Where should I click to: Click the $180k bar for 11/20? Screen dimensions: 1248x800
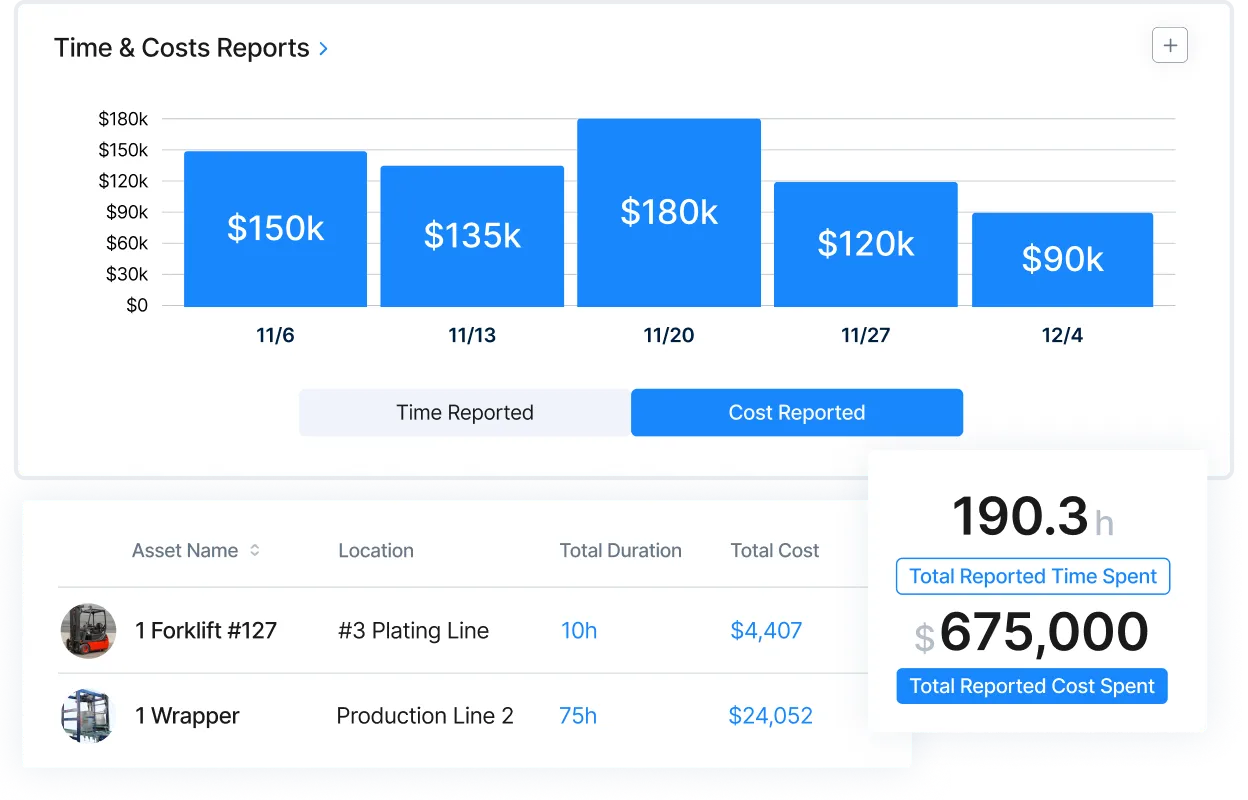tap(668, 211)
